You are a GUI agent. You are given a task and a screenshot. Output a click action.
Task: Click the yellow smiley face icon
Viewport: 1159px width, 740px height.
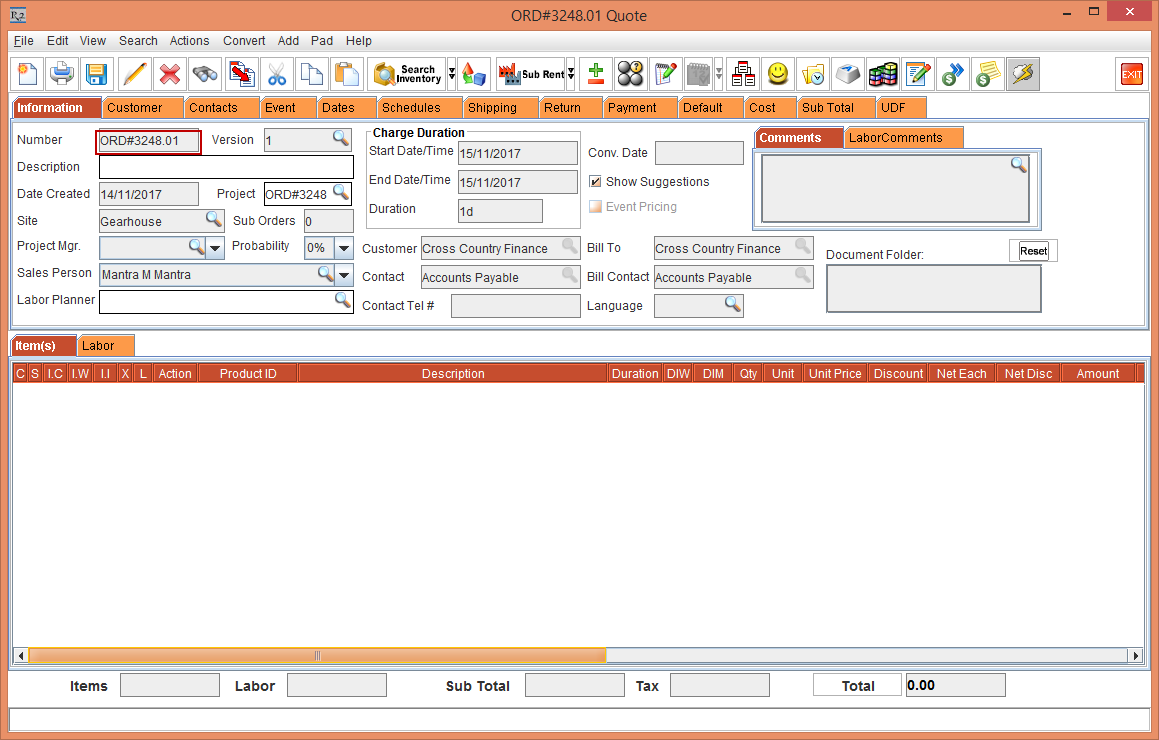click(777, 74)
